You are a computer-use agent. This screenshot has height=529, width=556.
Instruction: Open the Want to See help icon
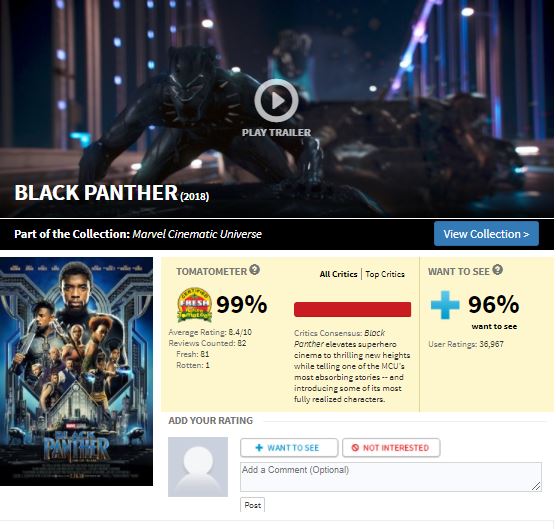[497, 270]
